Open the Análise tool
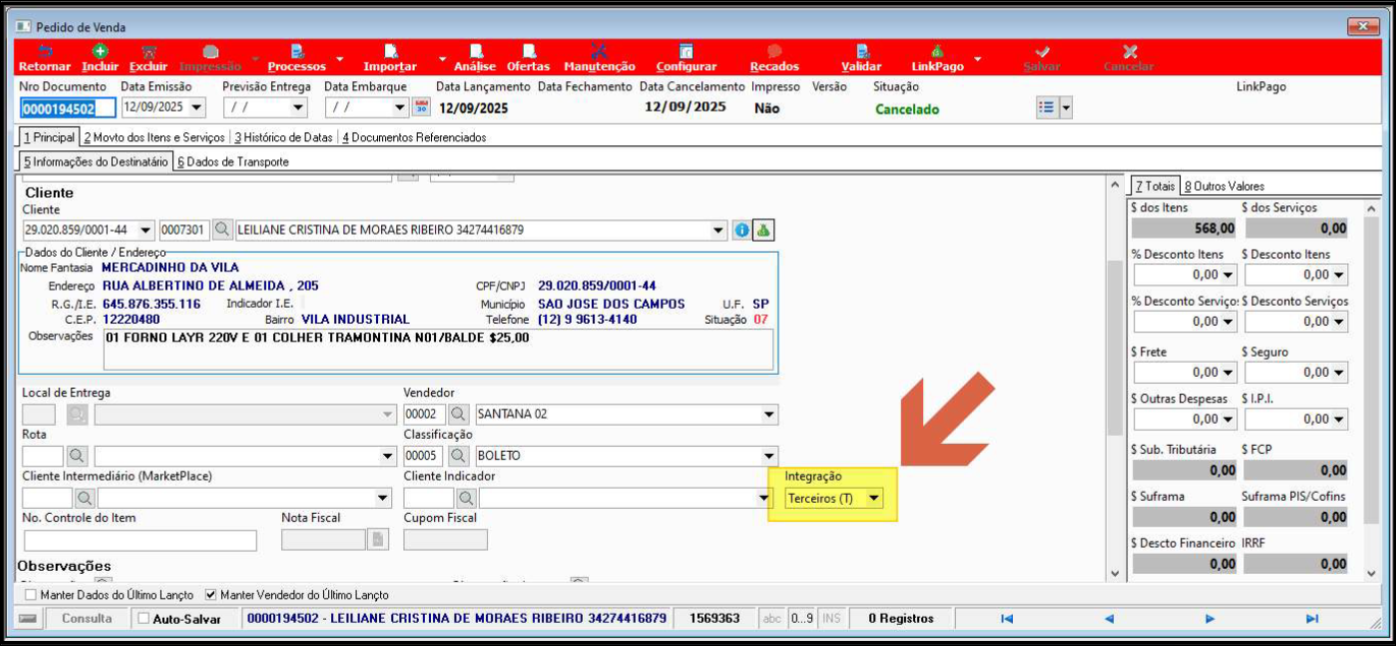 475,52
